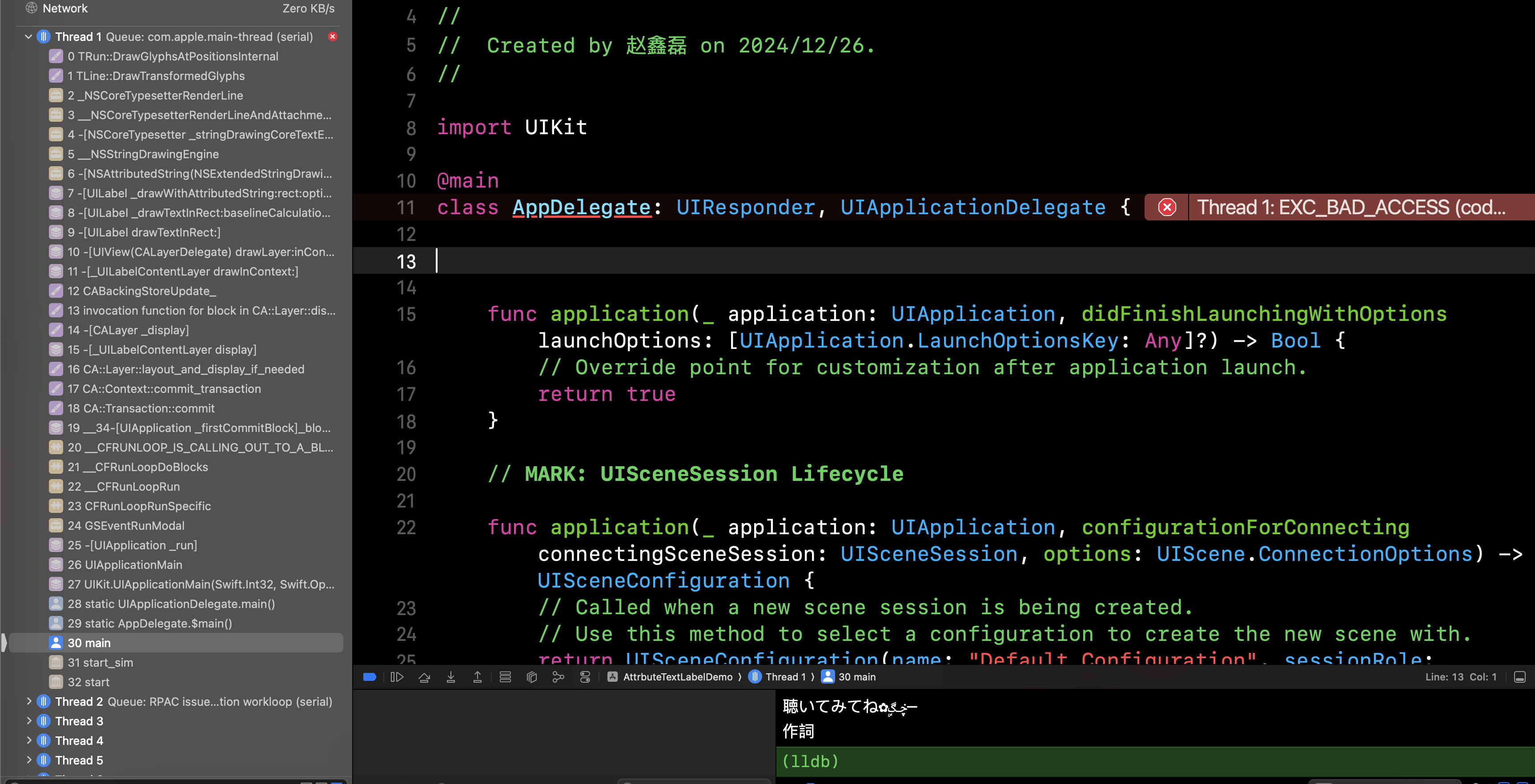This screenshot has height=784, width=1535.
Task: Expand Thread 2 in debug navigator
Action: click(x=28, y=702)
